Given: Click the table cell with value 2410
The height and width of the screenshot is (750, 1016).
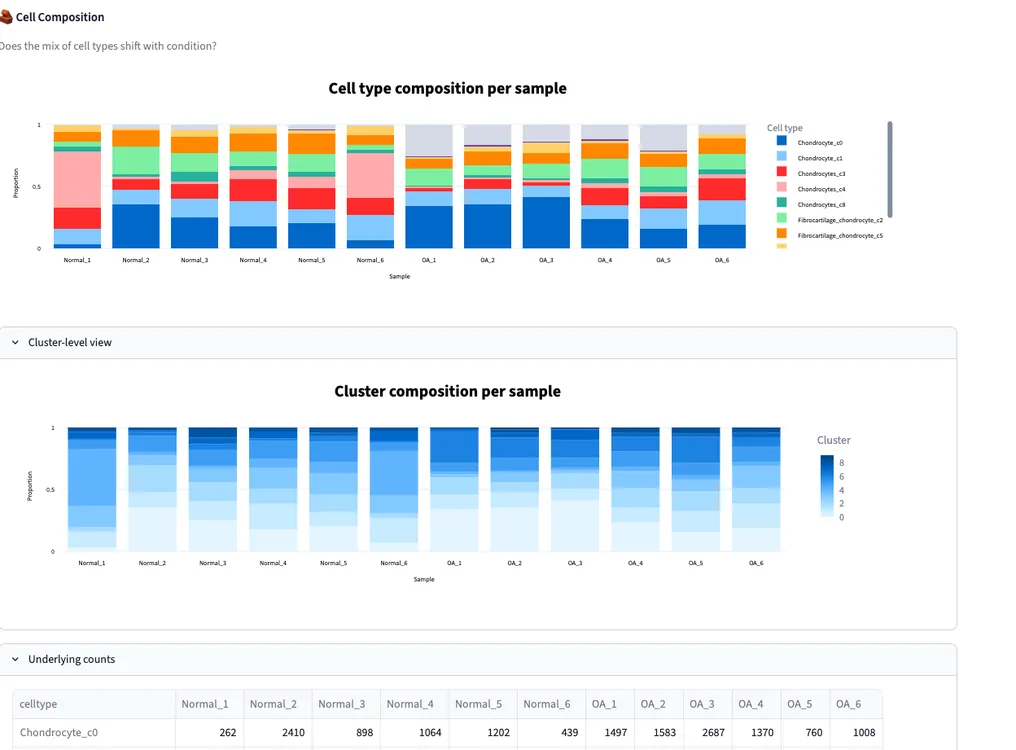Looking at the screenshot, I should coord(278,732).
